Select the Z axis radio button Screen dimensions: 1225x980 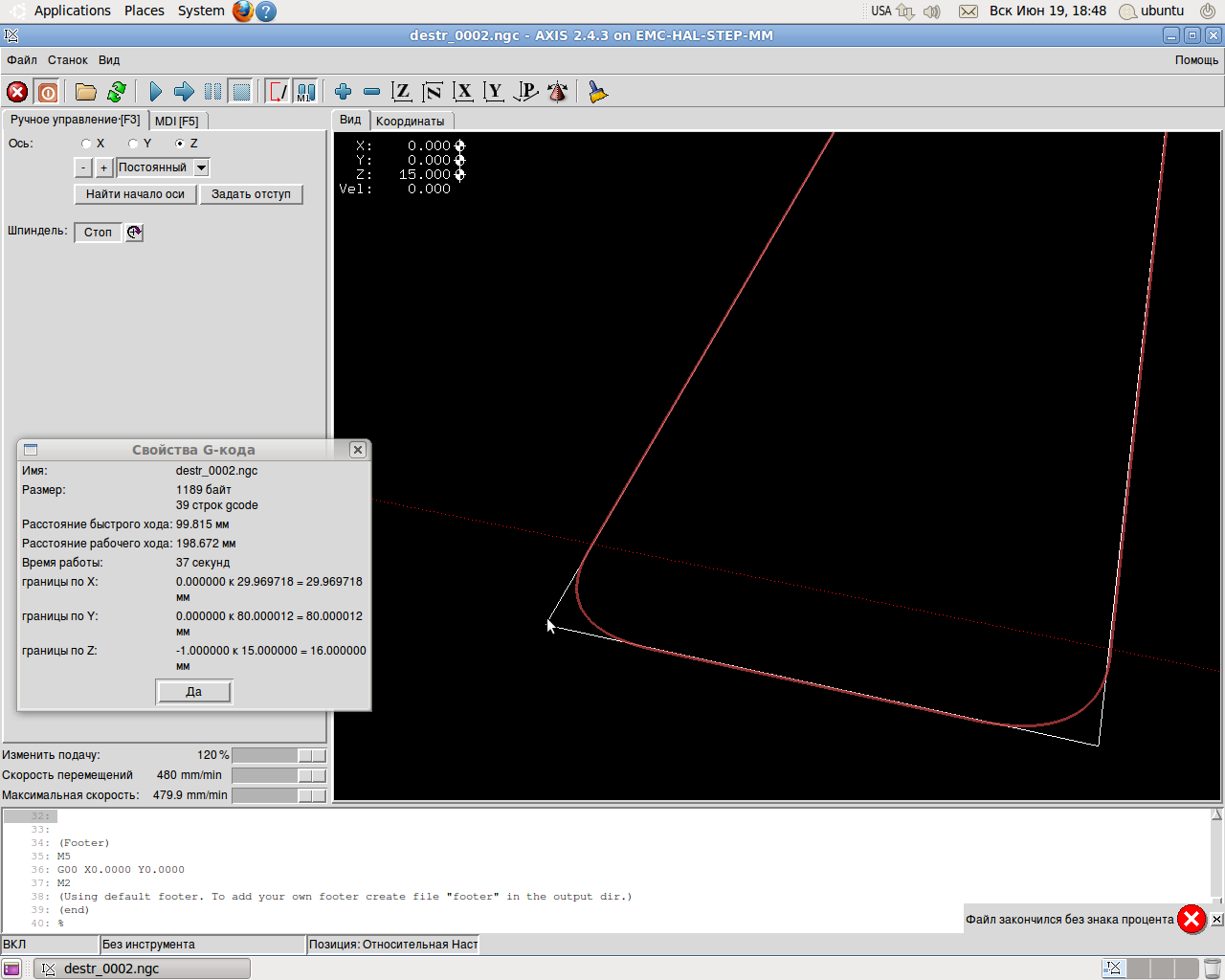180,144
